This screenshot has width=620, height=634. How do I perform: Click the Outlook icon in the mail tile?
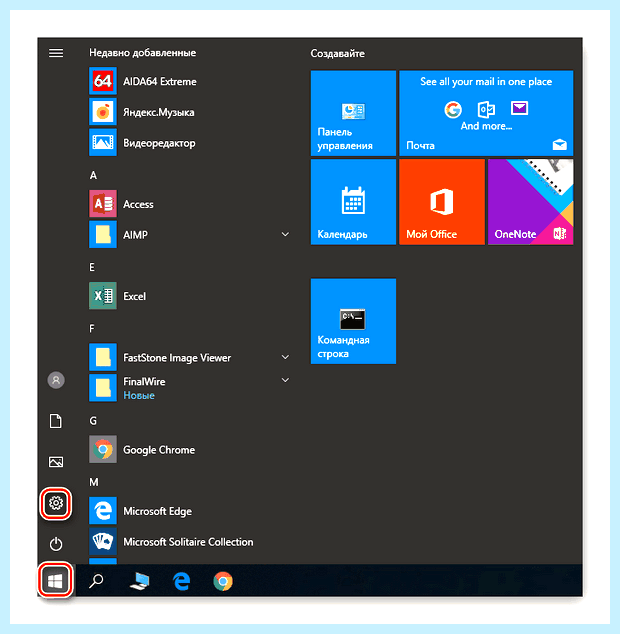click(x=486, y=109)
